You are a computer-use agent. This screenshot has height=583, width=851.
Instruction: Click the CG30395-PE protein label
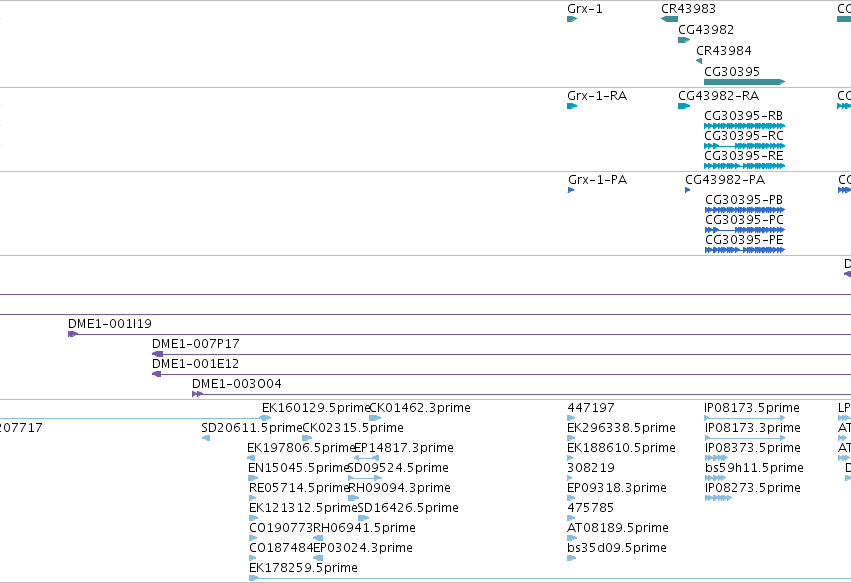tap(744, 240)
